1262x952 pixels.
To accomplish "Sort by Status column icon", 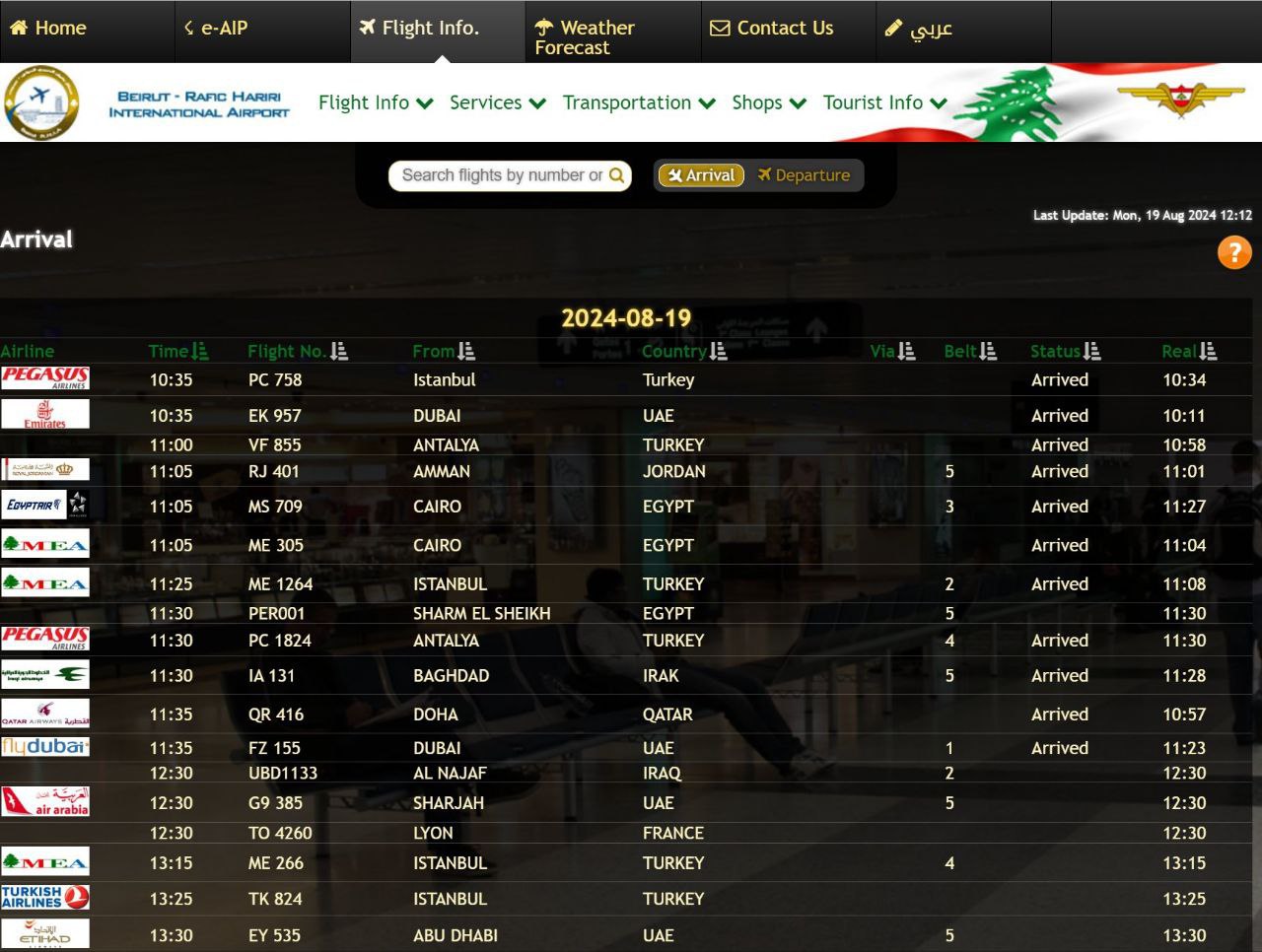I will click(1091, 351).
